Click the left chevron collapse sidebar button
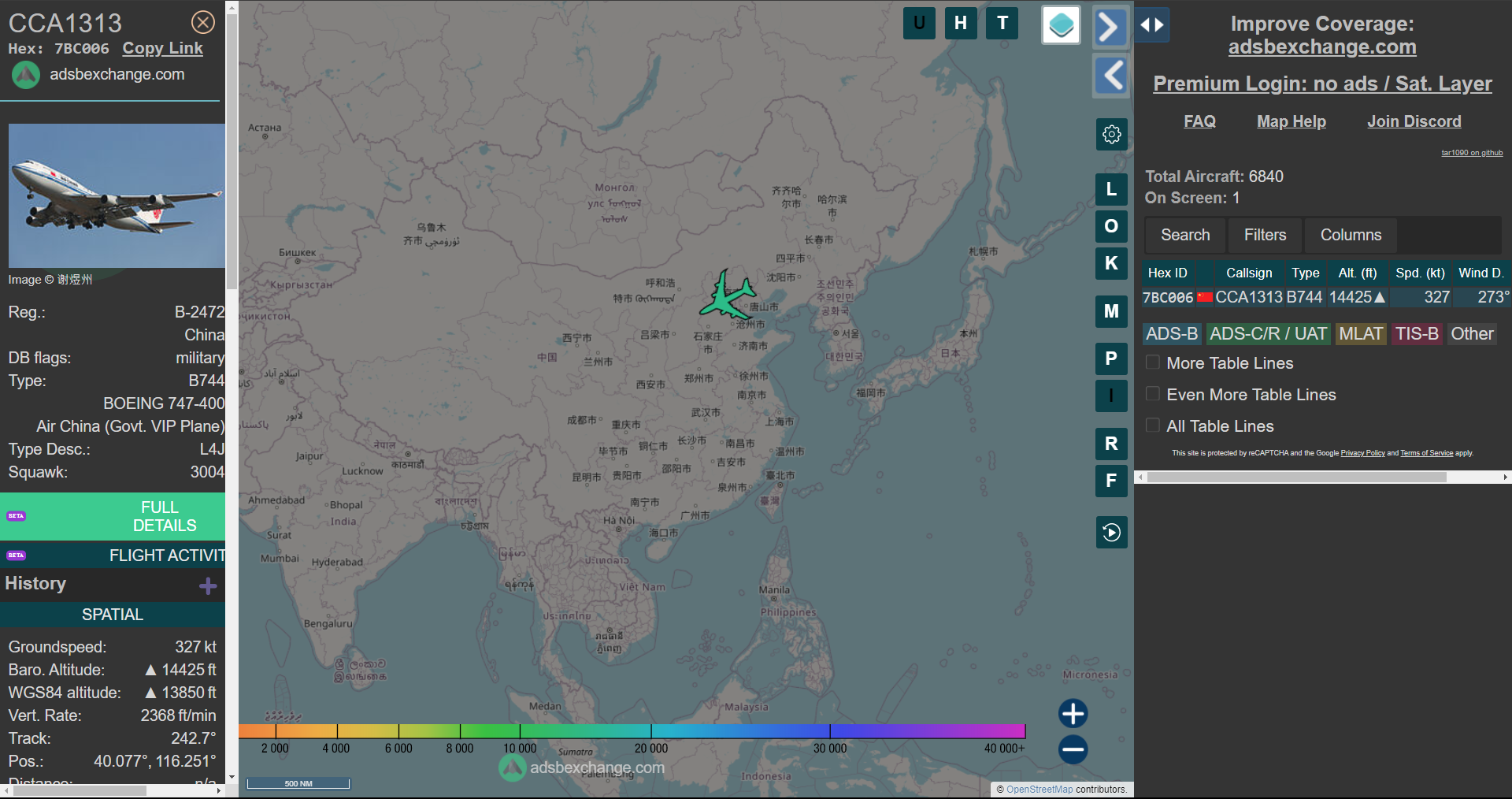 (x=1110, y=76)
